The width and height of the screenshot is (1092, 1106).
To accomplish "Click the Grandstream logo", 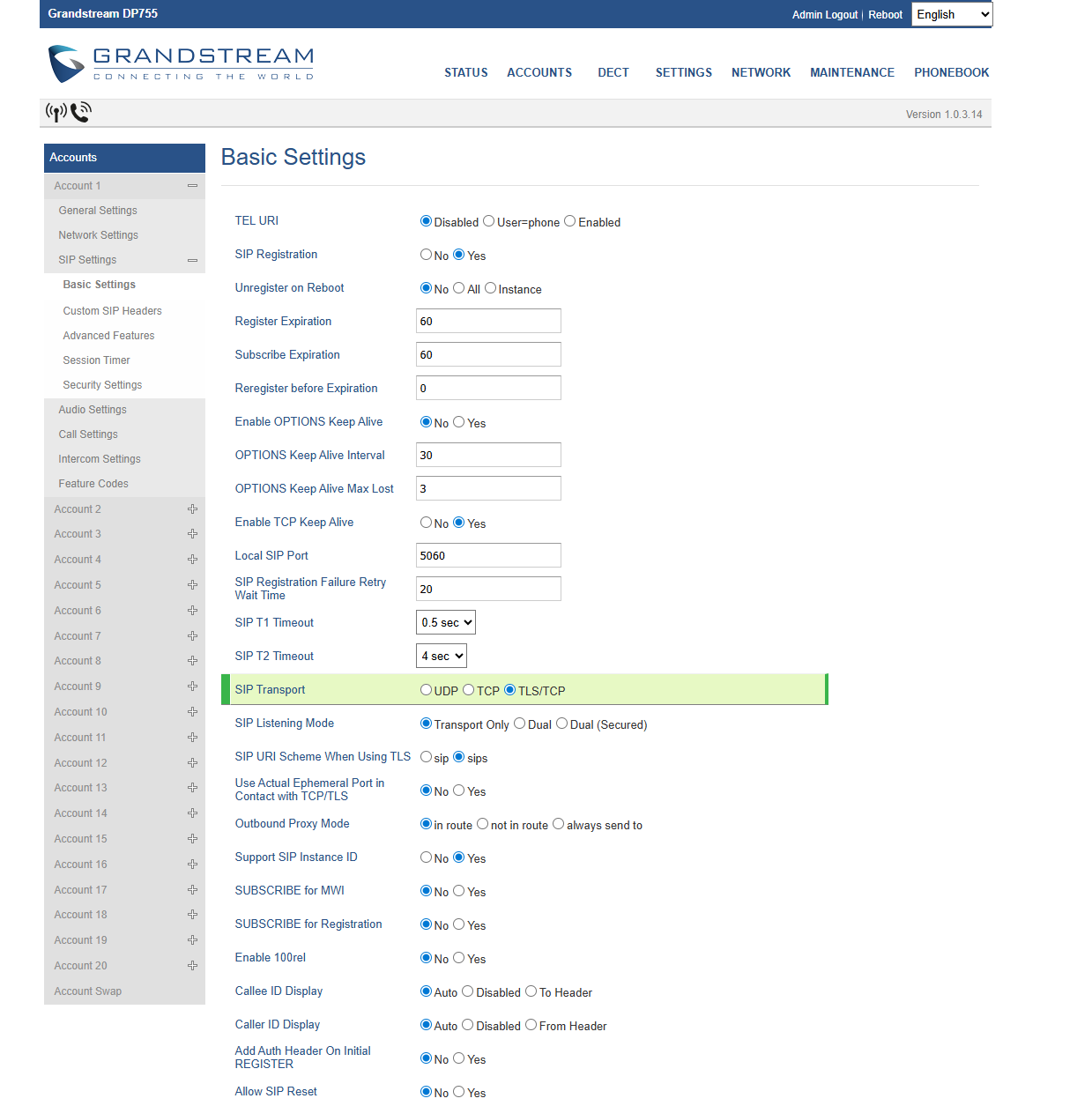I will point(181,64).
